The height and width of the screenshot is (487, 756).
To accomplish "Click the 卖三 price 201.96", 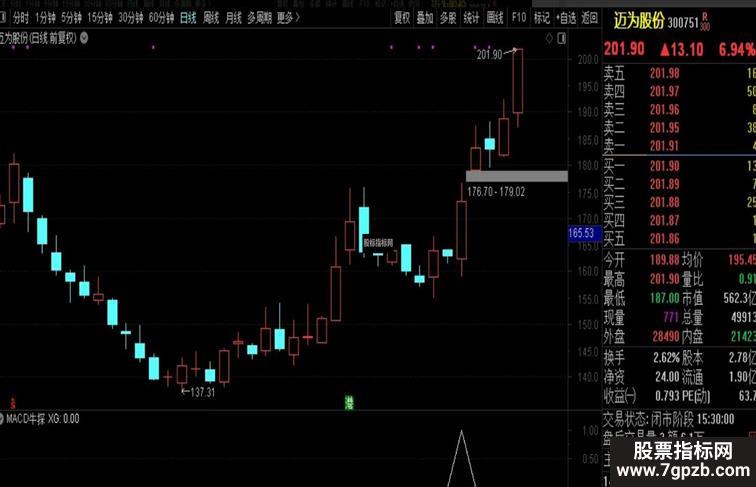I will pos(664,109).
